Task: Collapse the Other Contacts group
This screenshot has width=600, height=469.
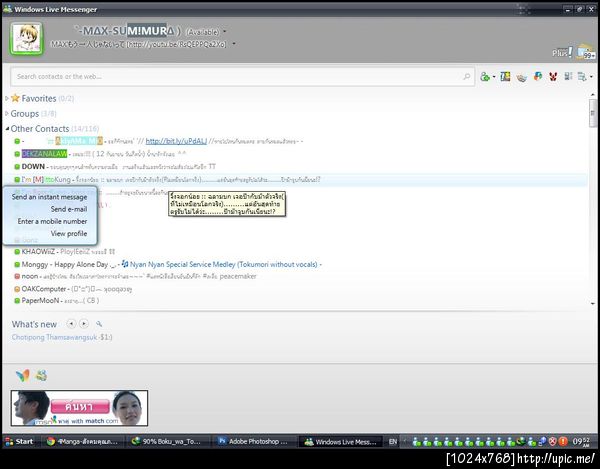Action: (7, 129)
